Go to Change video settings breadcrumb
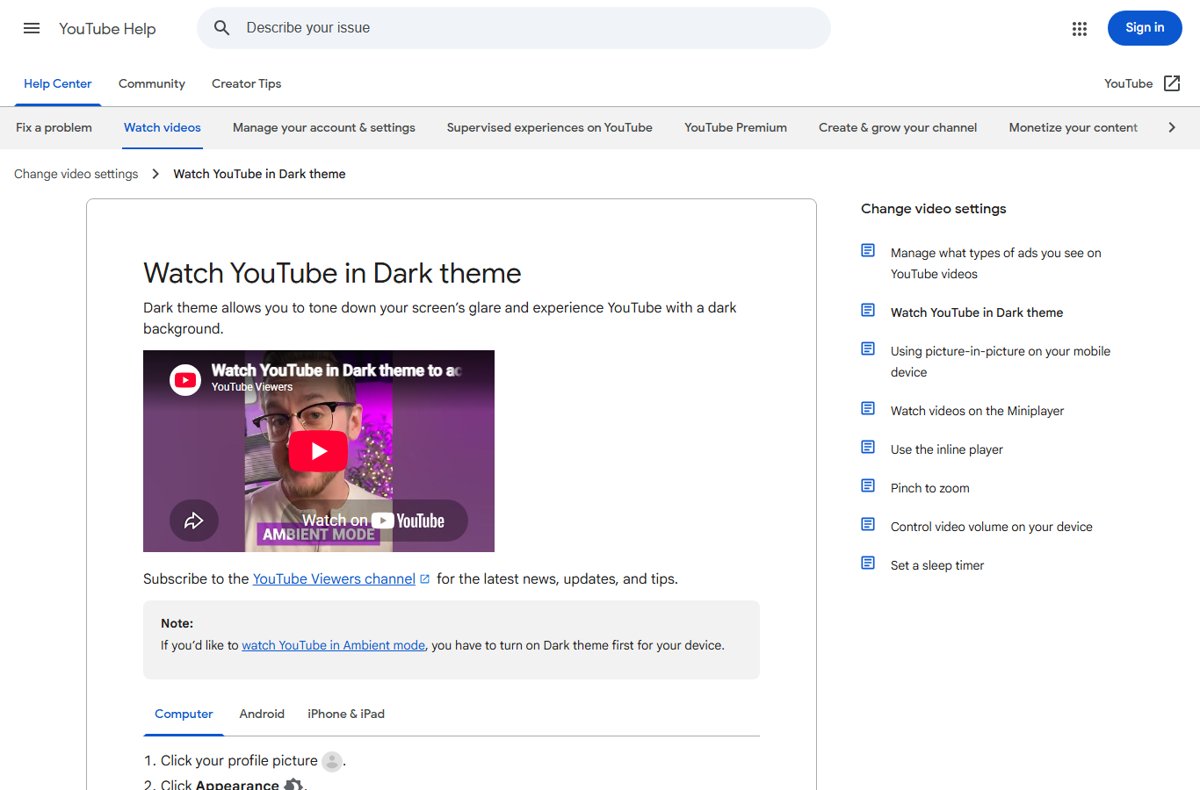The height and width of the screenshot is (790, 1200). 76,174
